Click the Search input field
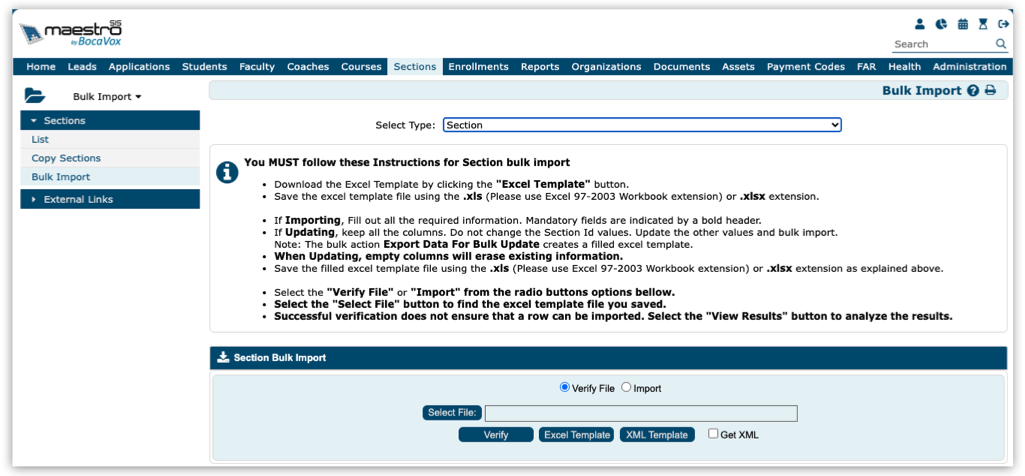Viewport: 1025px width, 476px height. [x=940, y=44]
